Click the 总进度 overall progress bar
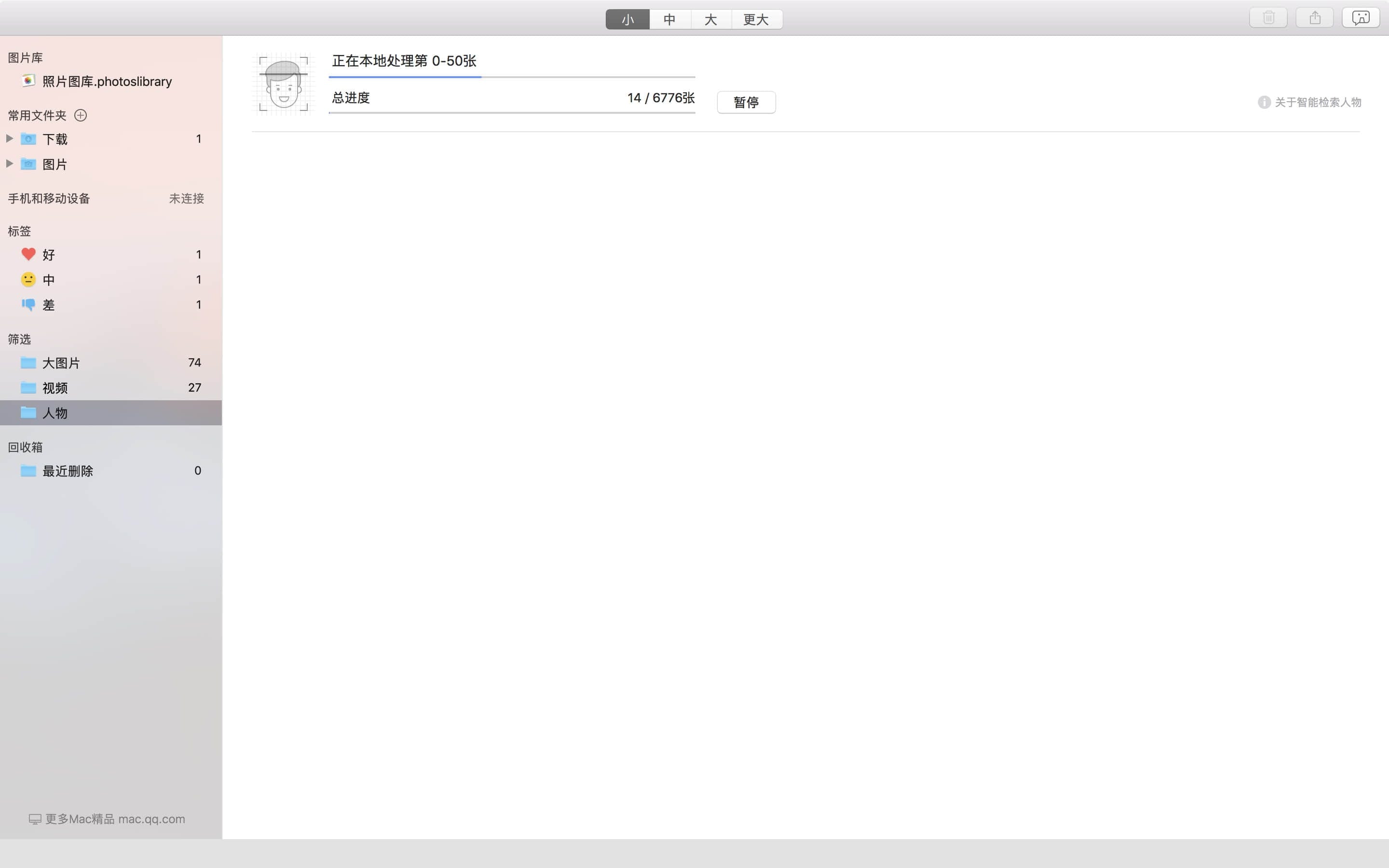 [512, 112]
